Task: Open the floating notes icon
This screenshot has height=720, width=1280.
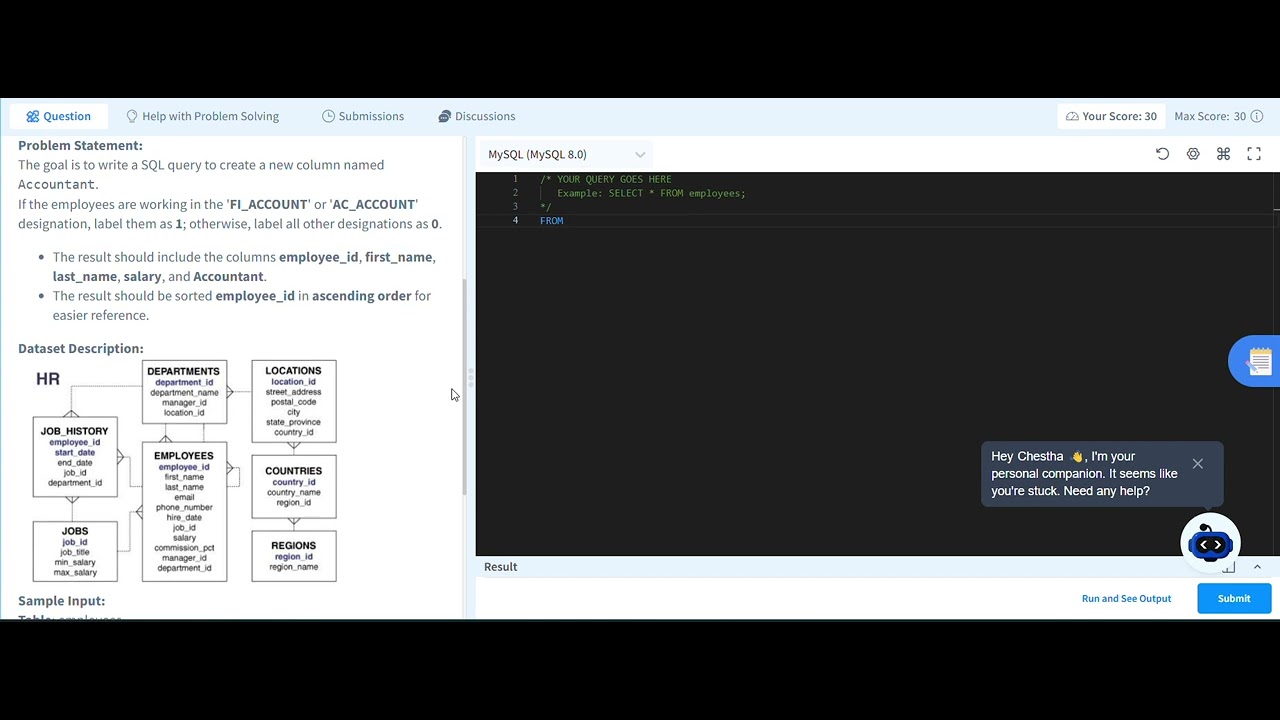Action: pyautogui.click(x=1257, y=361)
